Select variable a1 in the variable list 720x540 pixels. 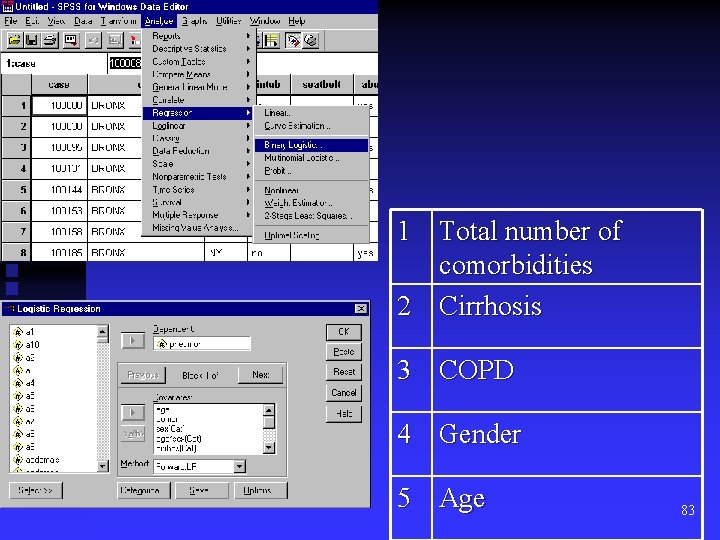pyautogui.click(x=24, y=332)
